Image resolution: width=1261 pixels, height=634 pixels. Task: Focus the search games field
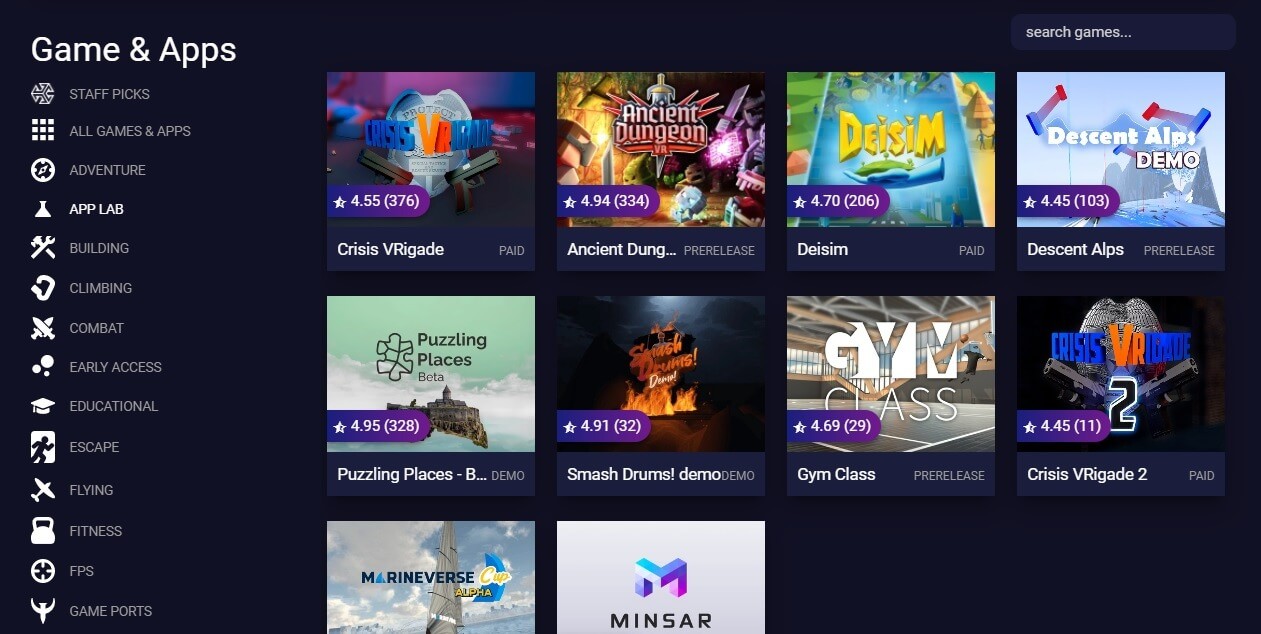pos(1123,32)
